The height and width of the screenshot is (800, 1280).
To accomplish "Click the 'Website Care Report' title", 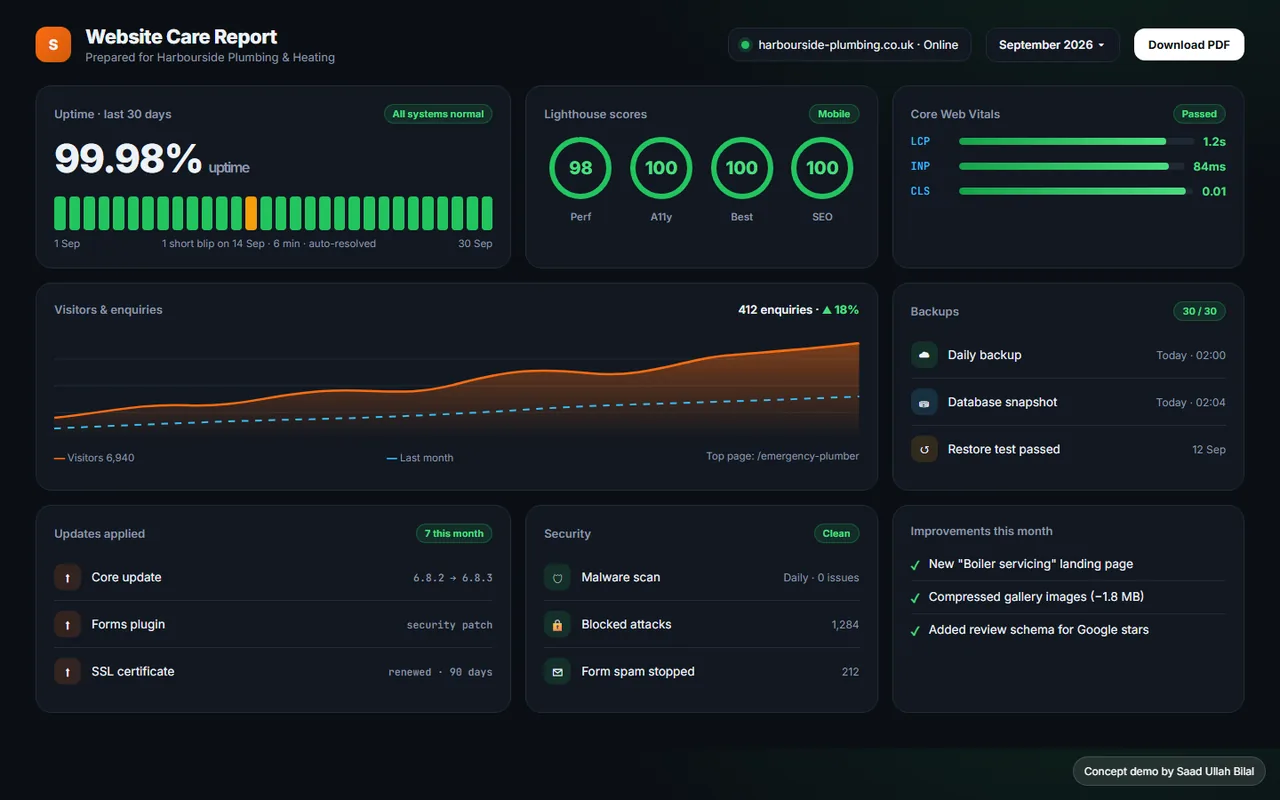I will tap(181, 37).
